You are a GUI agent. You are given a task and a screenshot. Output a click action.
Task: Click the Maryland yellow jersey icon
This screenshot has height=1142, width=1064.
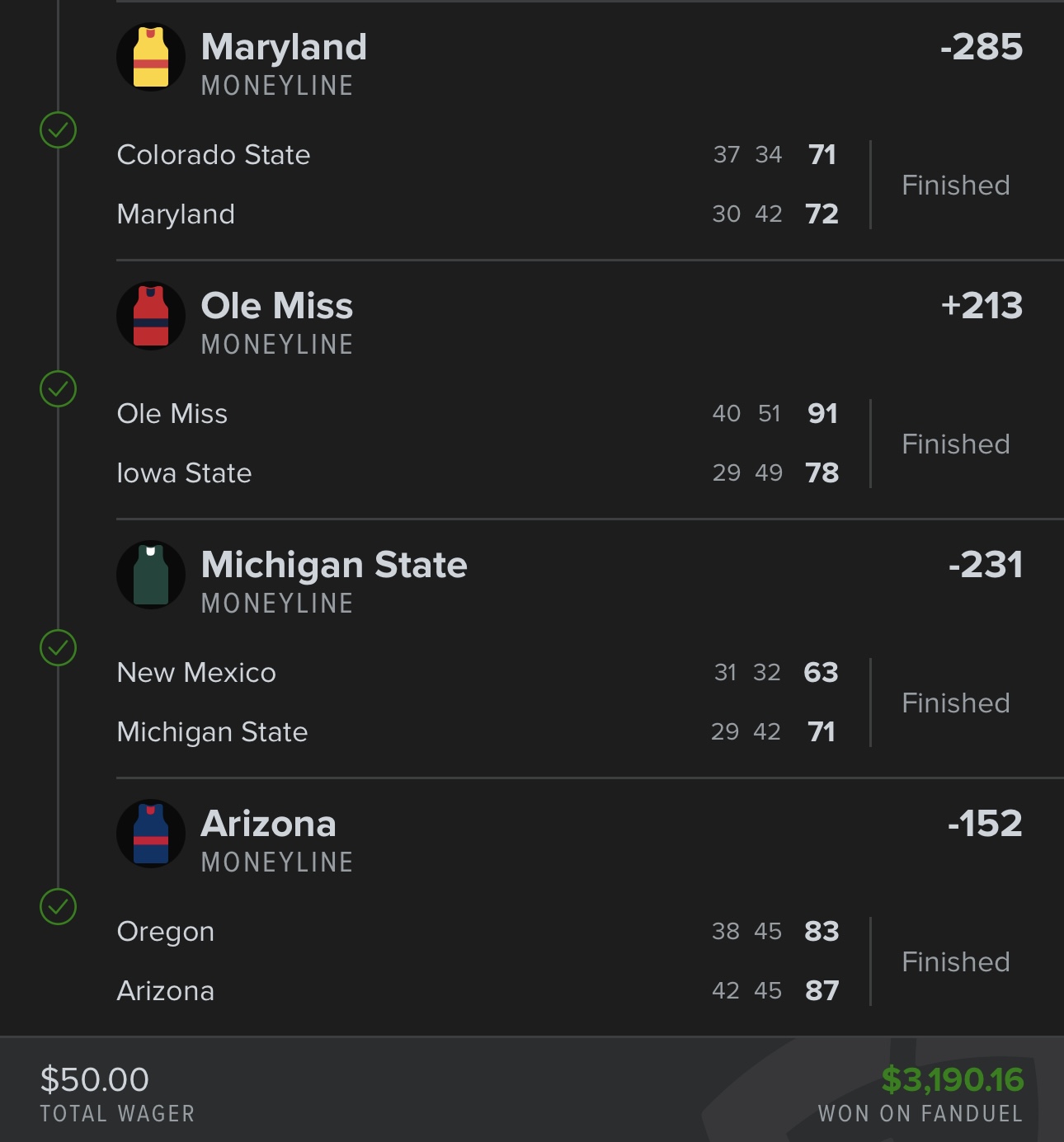pyautogui.click(x=151, y=57)
